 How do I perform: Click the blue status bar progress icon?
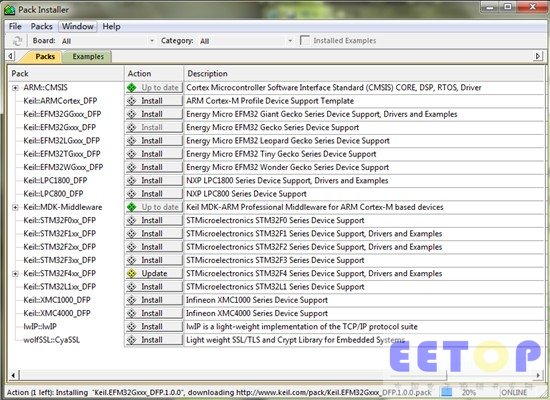(x=447, y=392)
